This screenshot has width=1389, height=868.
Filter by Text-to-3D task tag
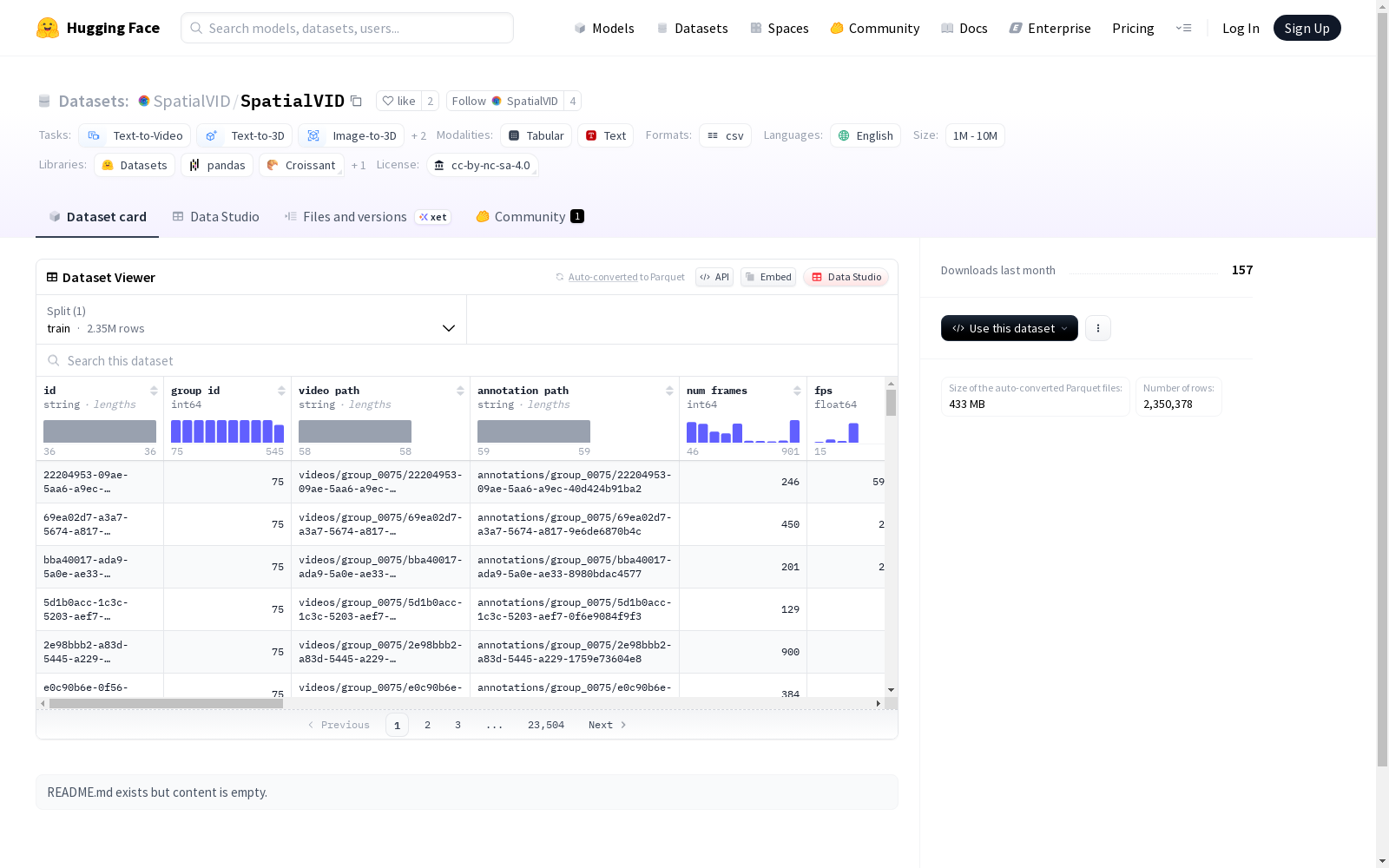pyautogui.click(x=245, y=135)
